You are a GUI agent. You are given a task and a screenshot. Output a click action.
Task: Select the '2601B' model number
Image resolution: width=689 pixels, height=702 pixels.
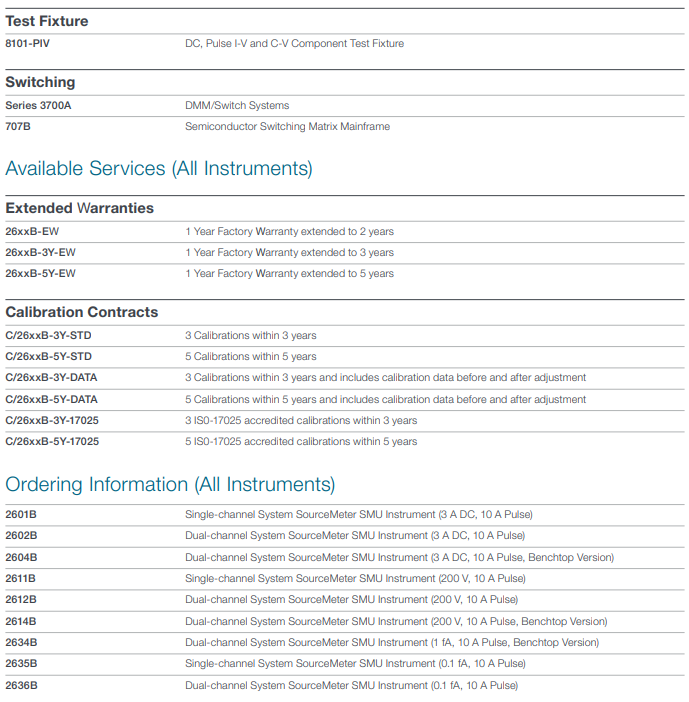pos(21,514)
